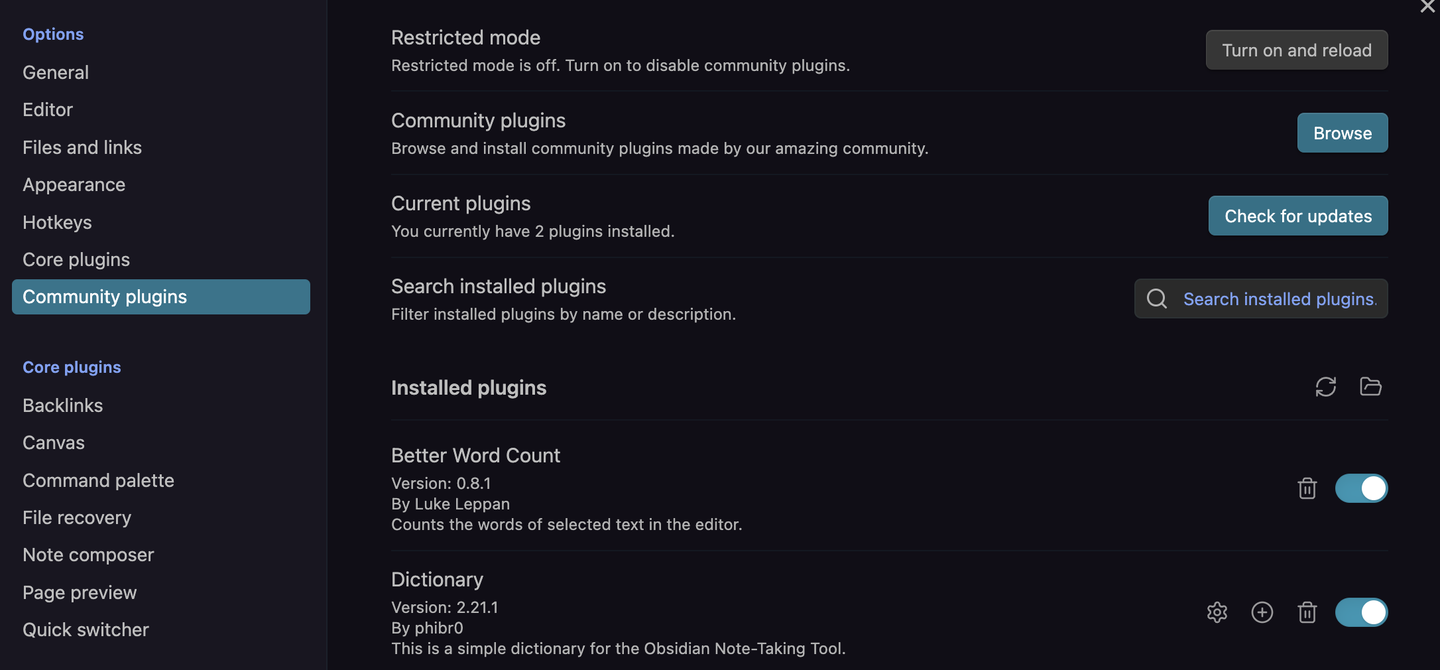Disable the Better Word Count plugin

tap(1361, 488)
